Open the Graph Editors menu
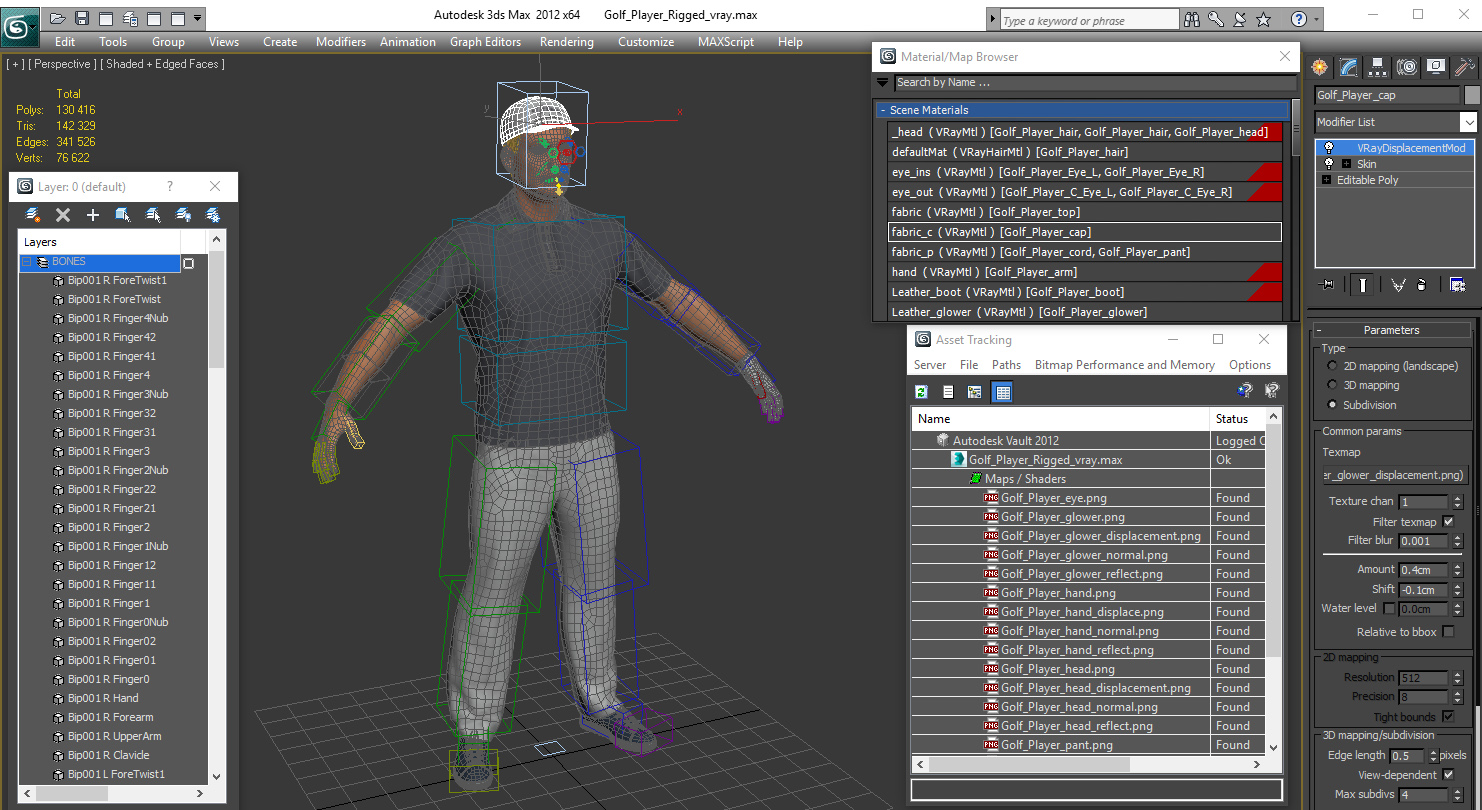The image size is (1482, 810). pyautogui.click(x=485, y=42)
